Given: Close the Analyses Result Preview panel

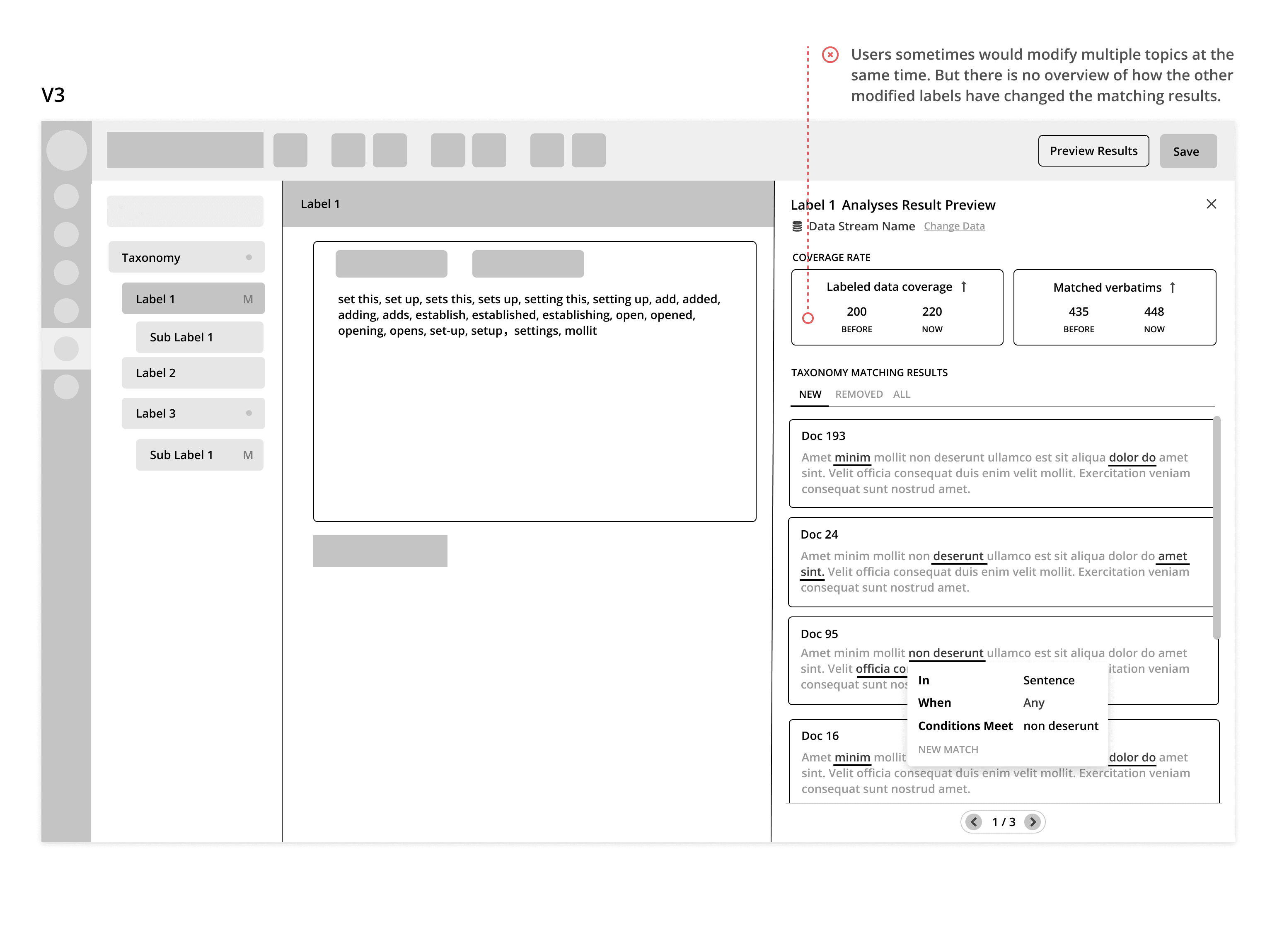Looking at the screenshot, I should point(1211,204).
